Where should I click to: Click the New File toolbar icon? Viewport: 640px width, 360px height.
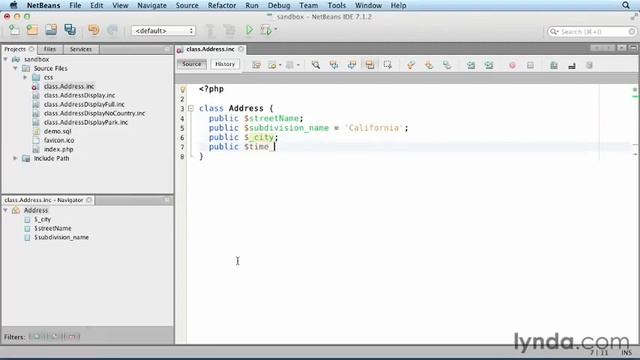(14, 30)
